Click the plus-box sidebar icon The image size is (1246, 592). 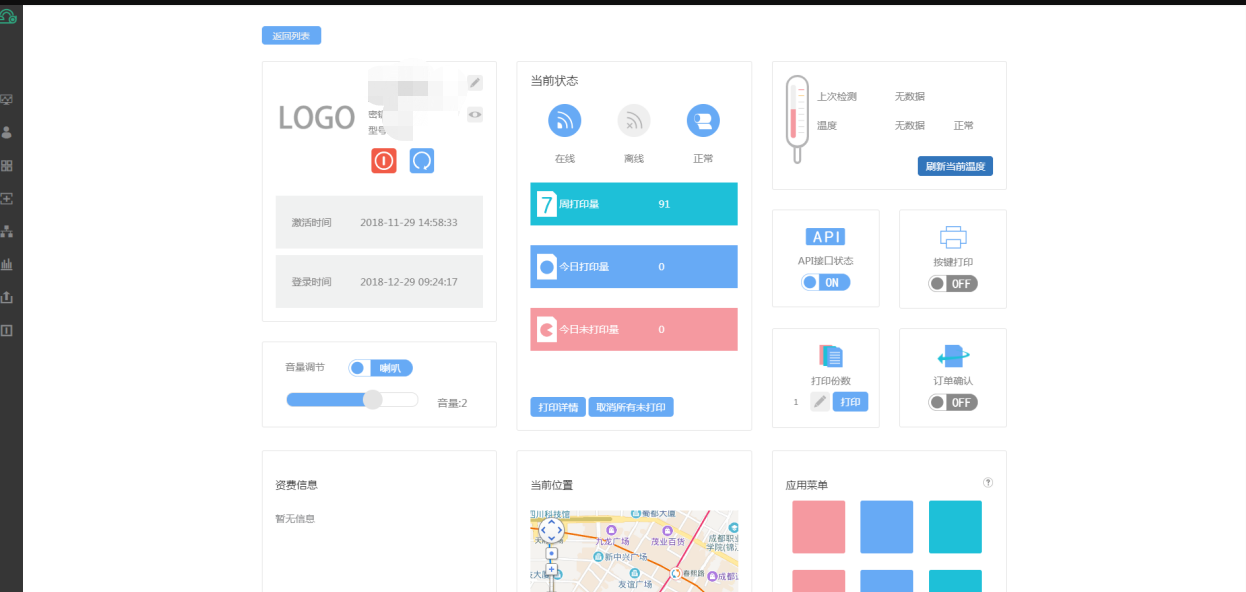pyautogui.click(x=7, y=199)
